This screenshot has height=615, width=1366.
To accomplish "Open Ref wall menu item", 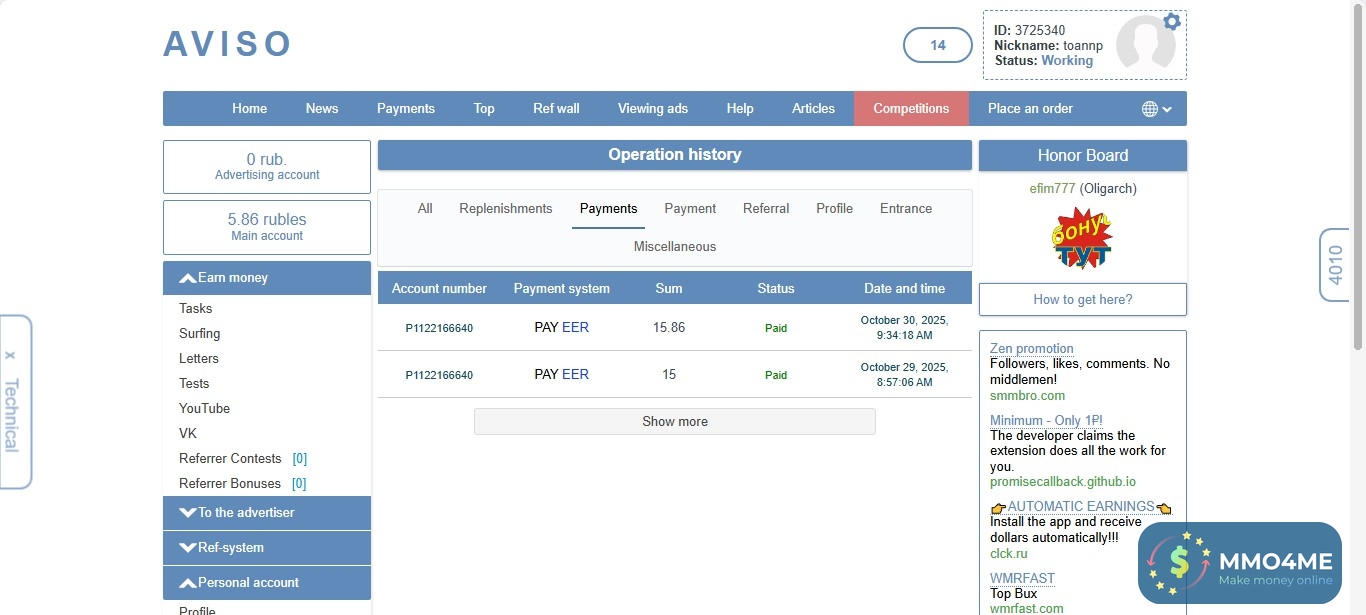I will click(x=556, y=109).
